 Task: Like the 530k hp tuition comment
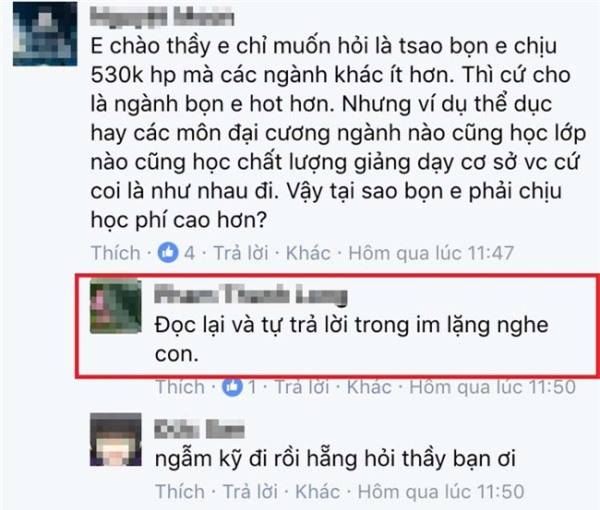116,253
